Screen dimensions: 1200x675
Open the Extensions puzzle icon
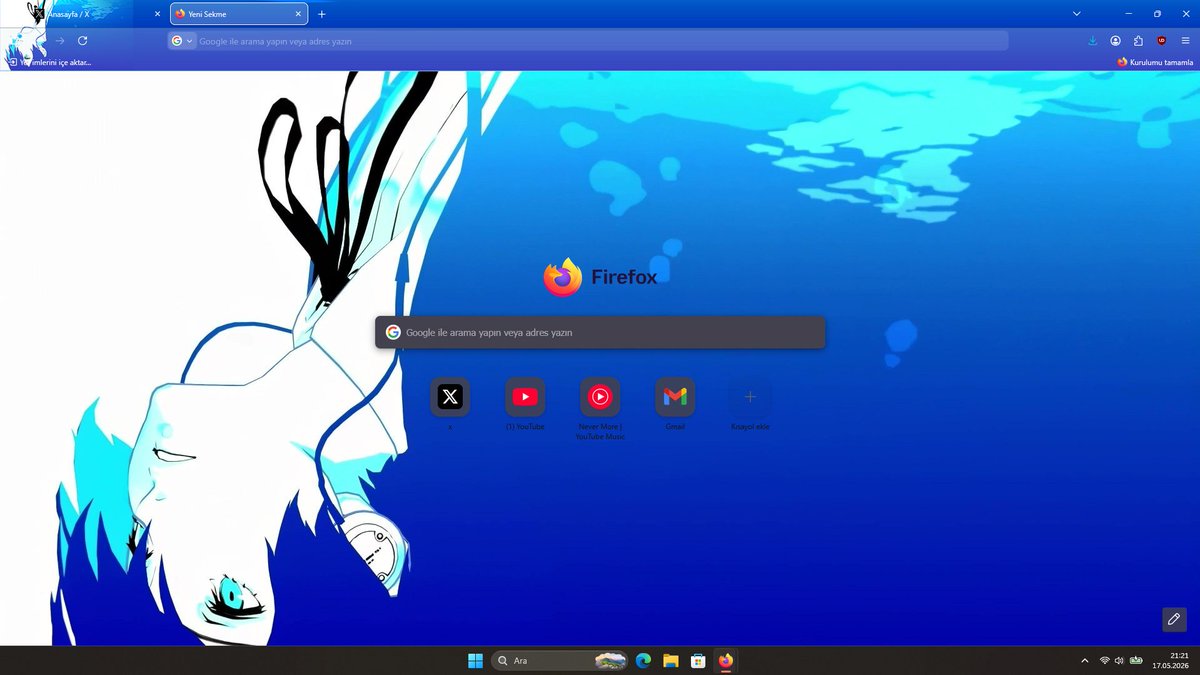tap(1138, 41)
